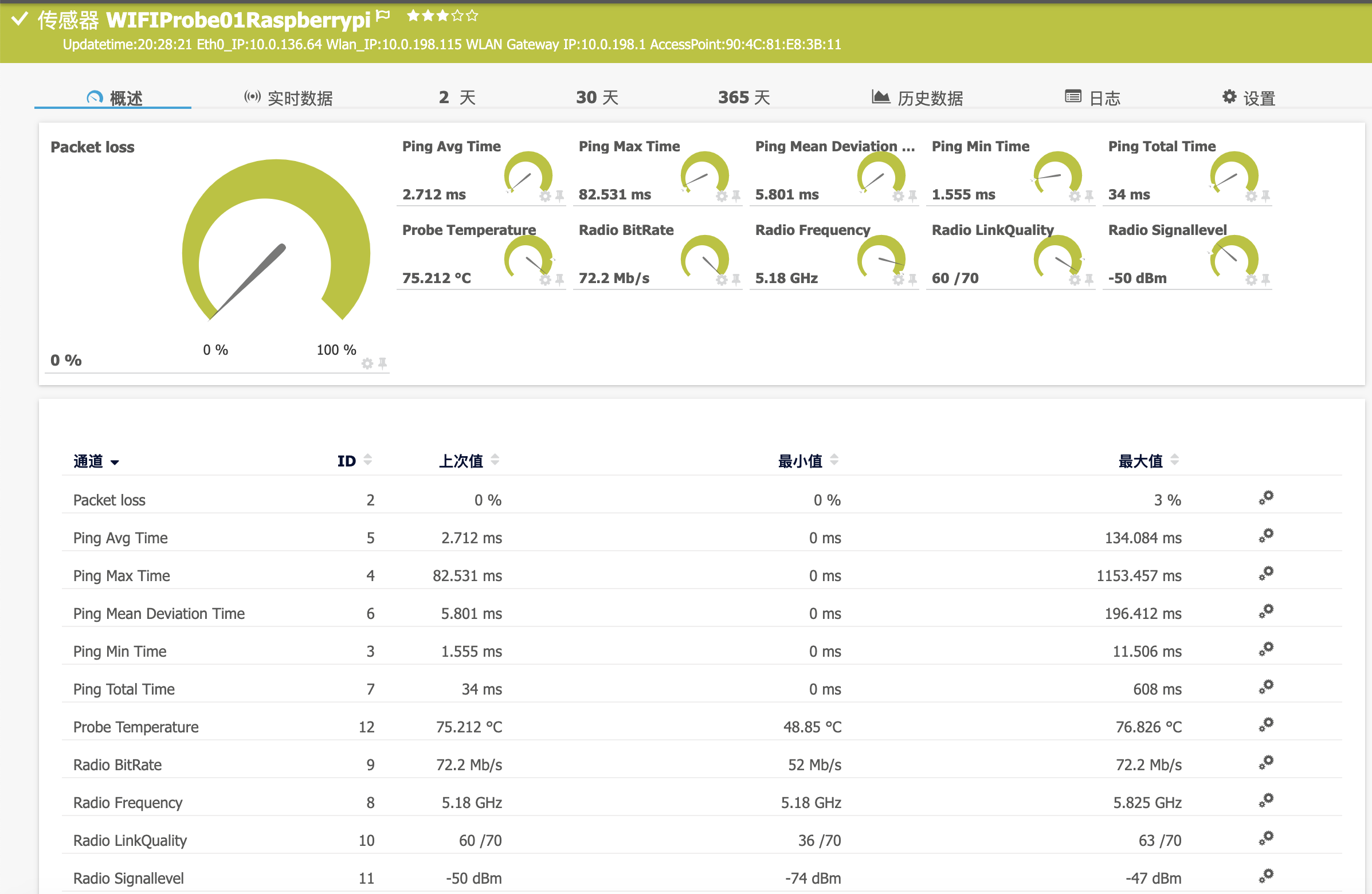Pin the Packet loss gauge
The width and height of the screenshot is (1372, 894).
coord(382,363)
